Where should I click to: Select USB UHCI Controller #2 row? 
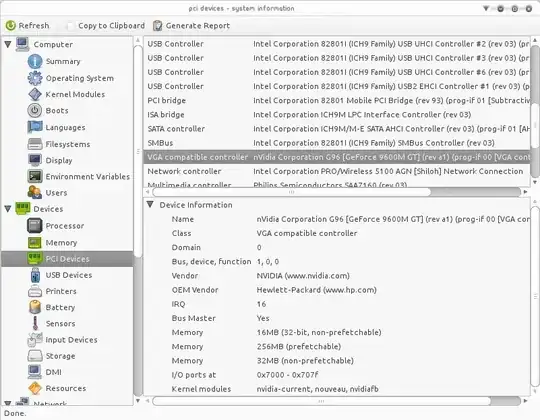coord(337,44)
